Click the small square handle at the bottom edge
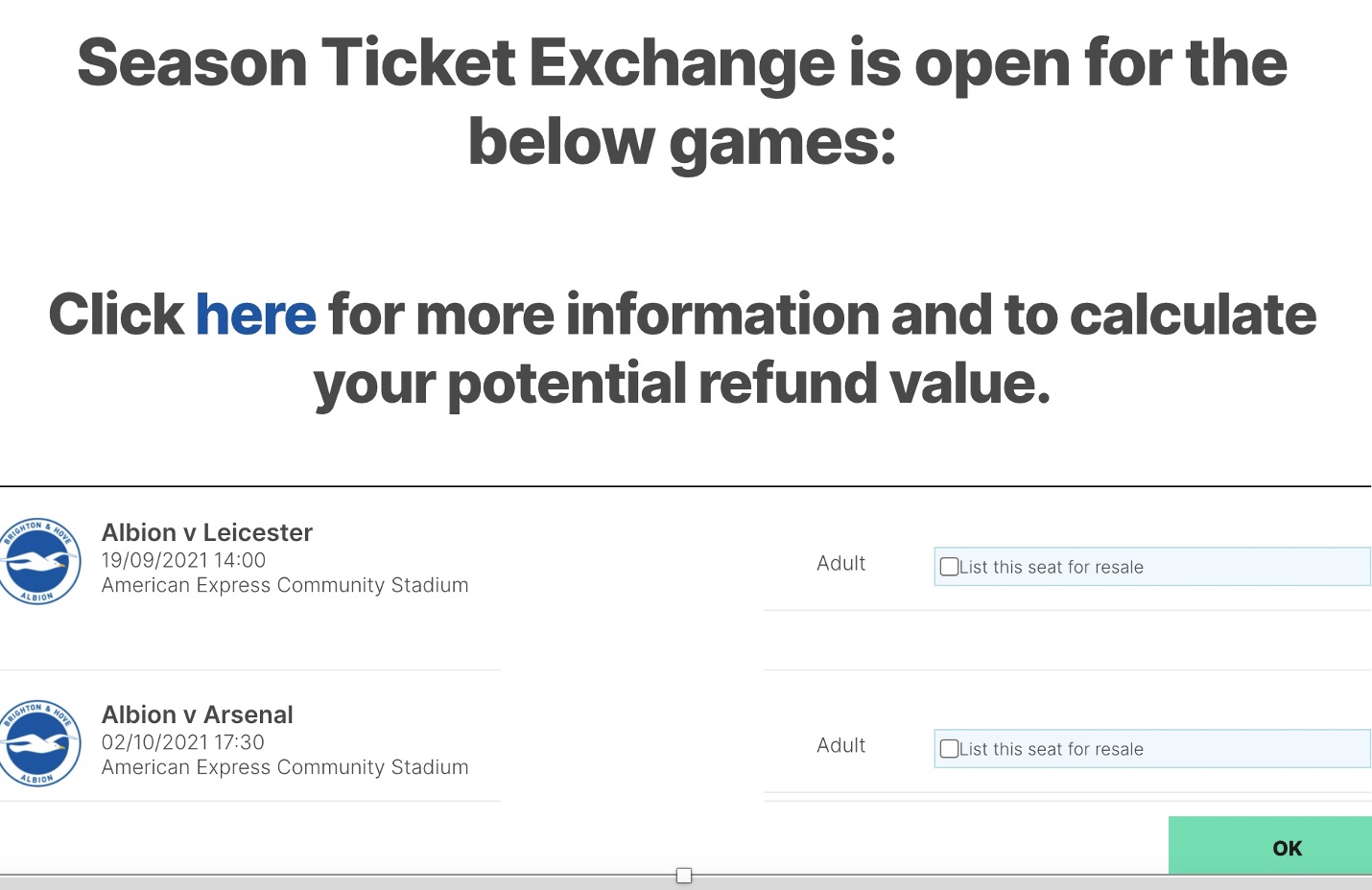 pyautogui.click(x=684, y=876)
